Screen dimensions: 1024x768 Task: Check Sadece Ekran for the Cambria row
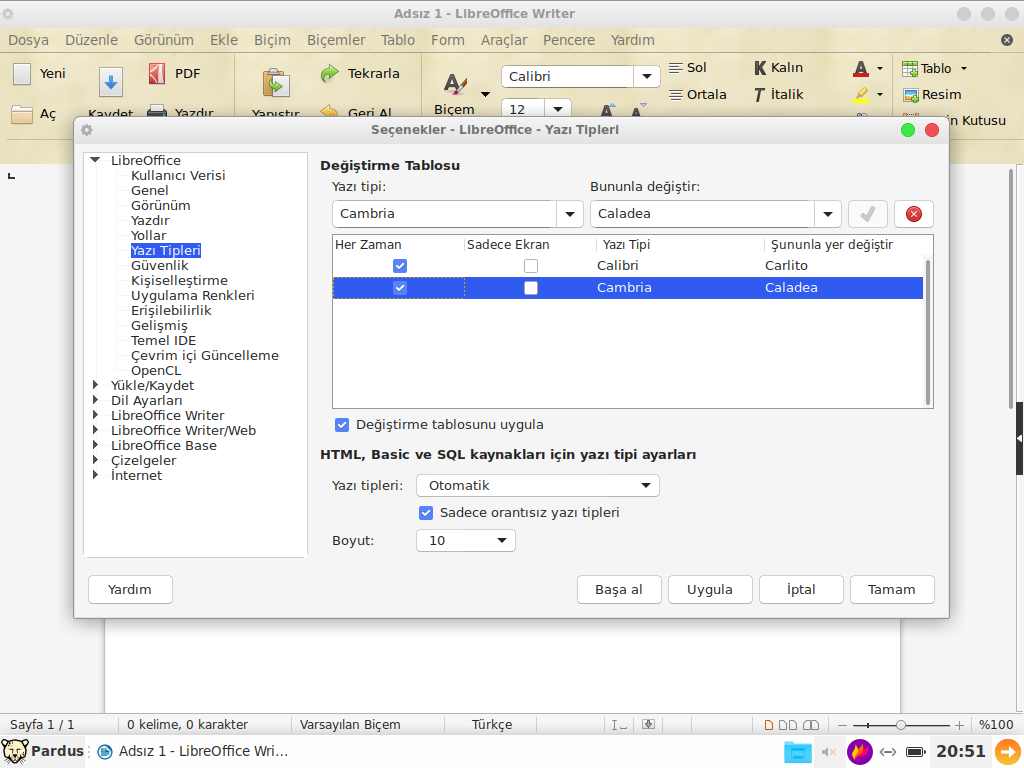click(x=531, y=288)
